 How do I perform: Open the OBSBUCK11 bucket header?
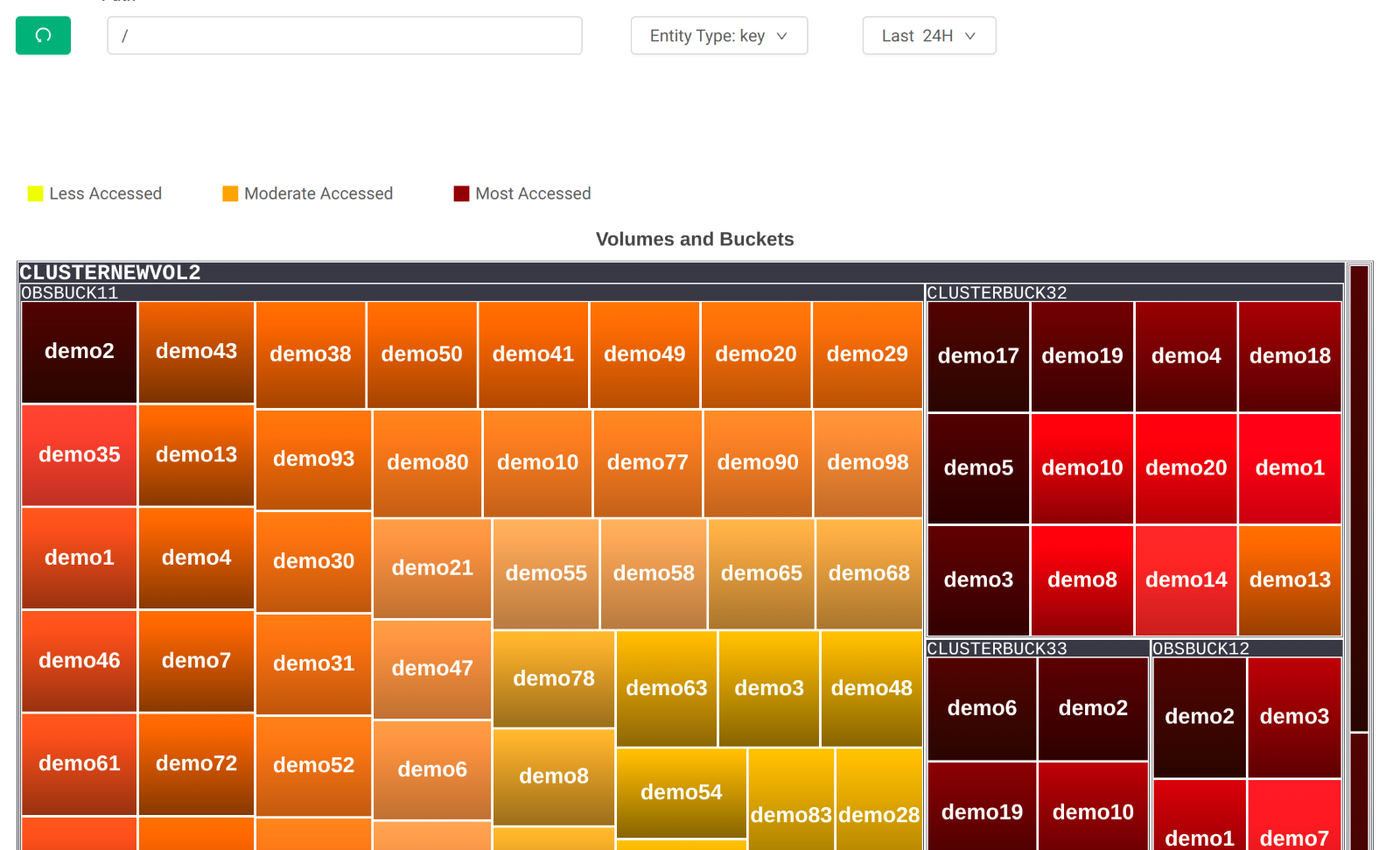[x=70, y=293]
